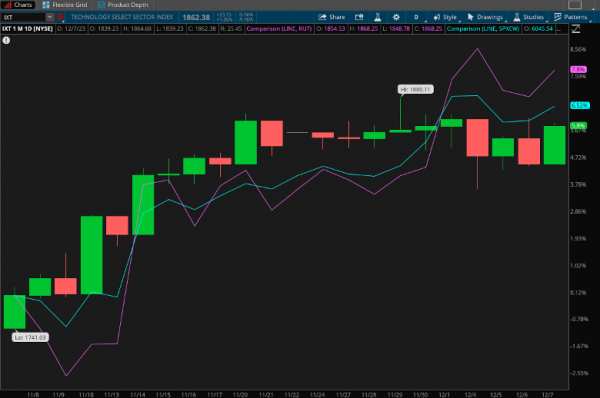Click RUT comparison L: 1848.78 value

pos(396,29)
